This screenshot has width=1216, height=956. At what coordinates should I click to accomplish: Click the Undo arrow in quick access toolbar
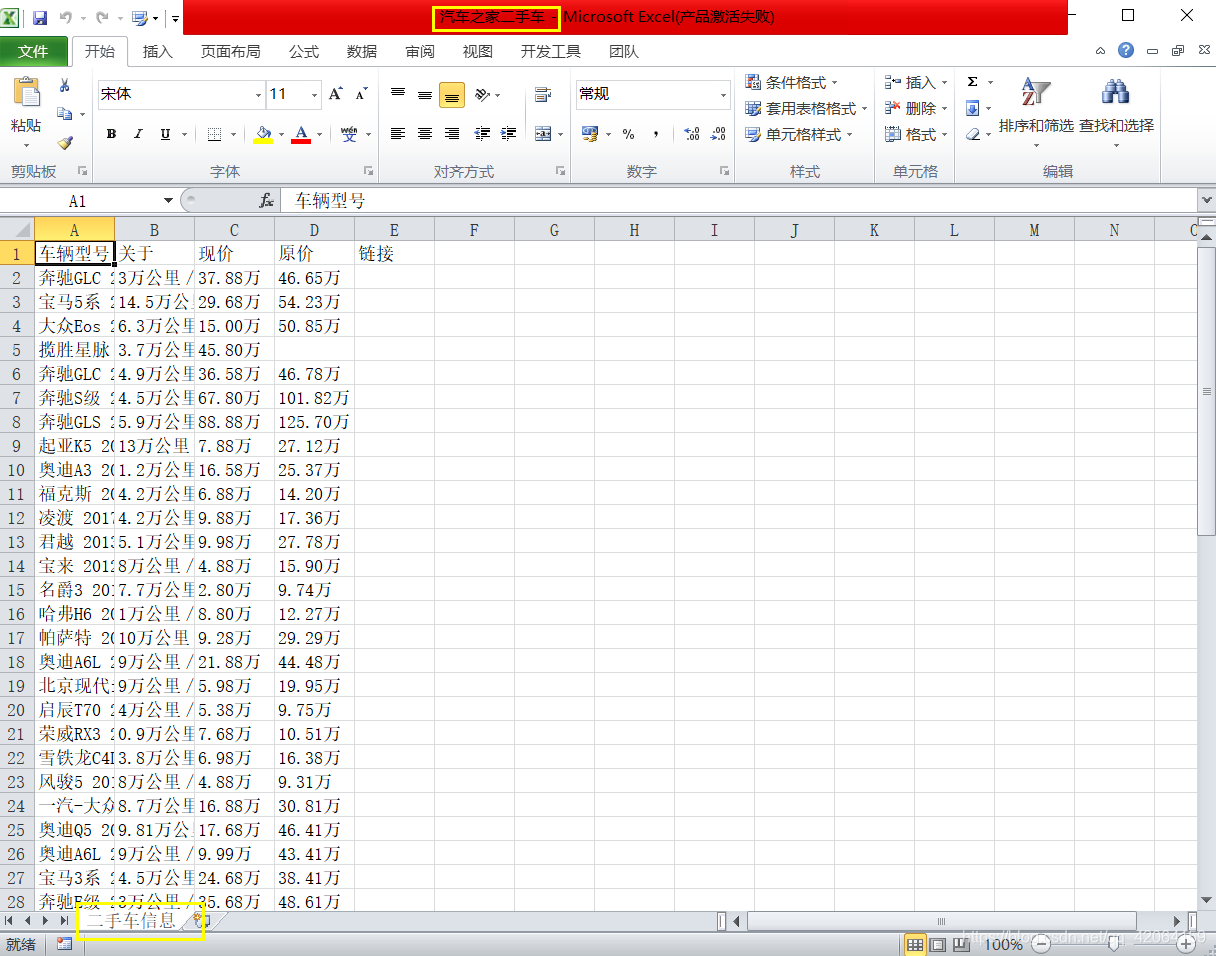click(66, 18)
